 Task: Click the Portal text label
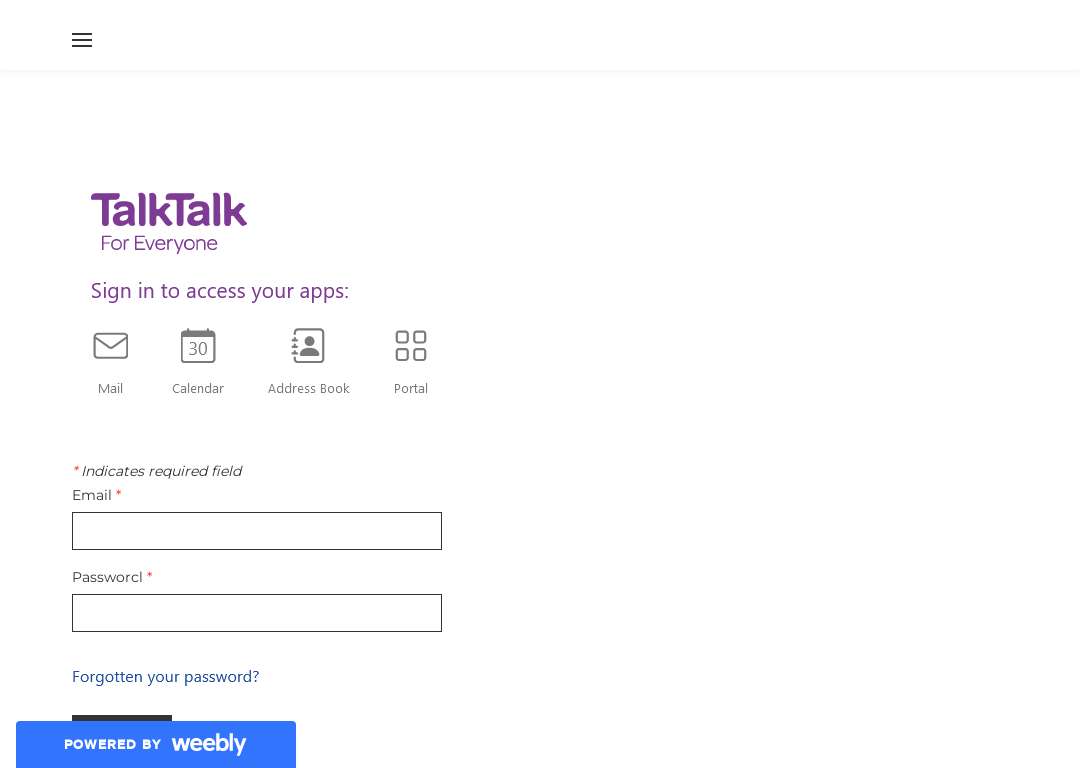(x=411, y=388)
